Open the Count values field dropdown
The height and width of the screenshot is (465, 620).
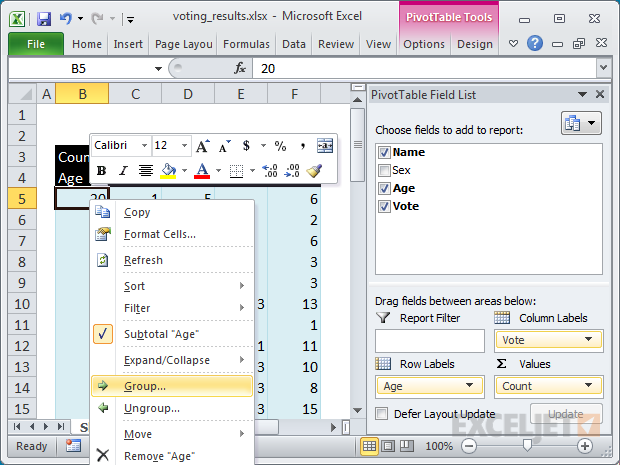point(588,385)
